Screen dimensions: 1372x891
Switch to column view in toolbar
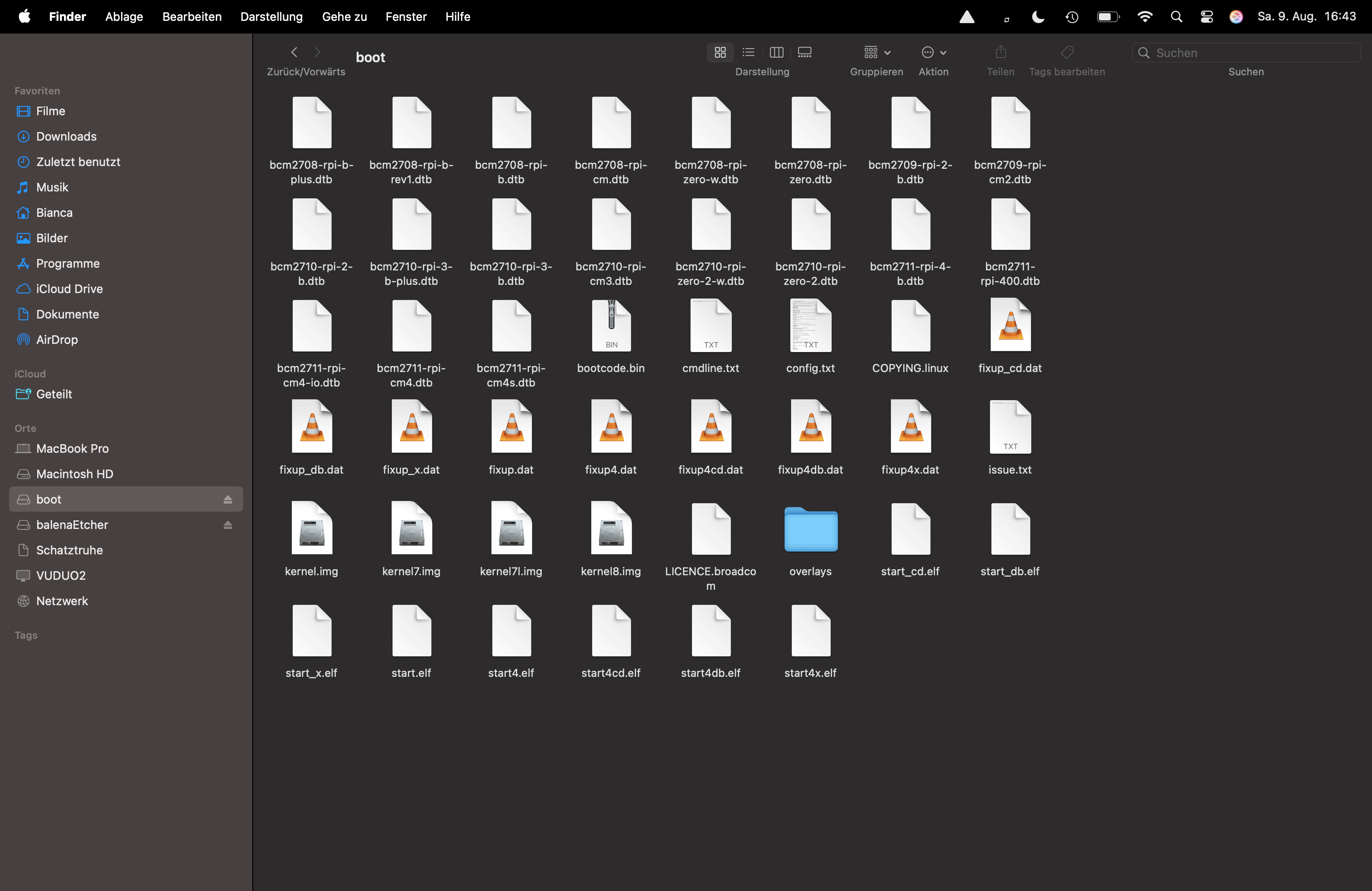pyautogui.click(x=776, y=53)
